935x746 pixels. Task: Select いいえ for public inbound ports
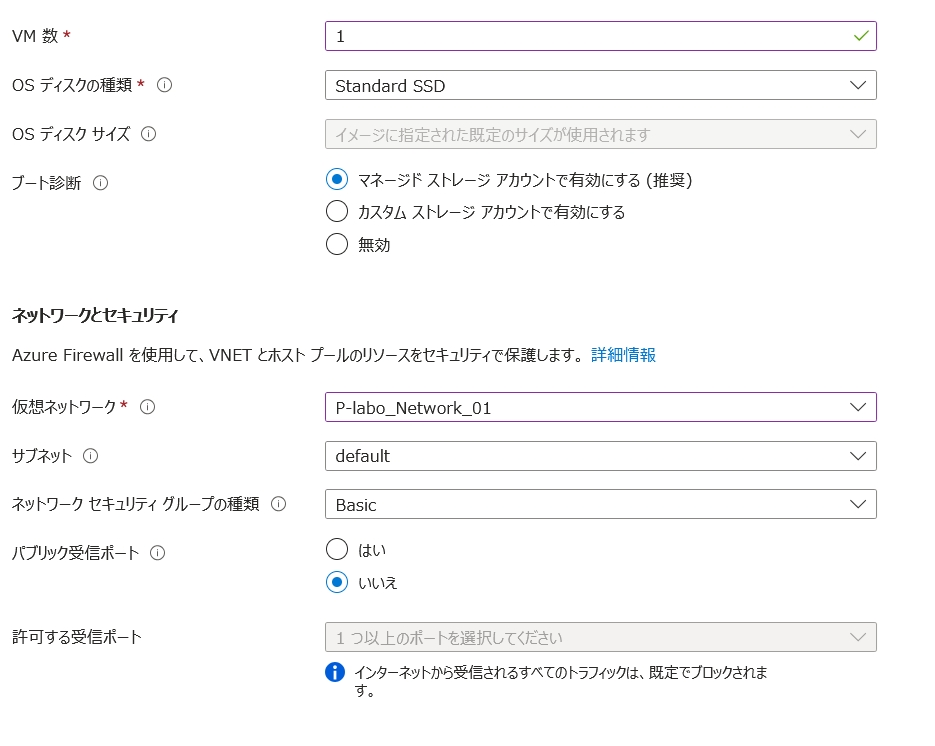(337, 582)
